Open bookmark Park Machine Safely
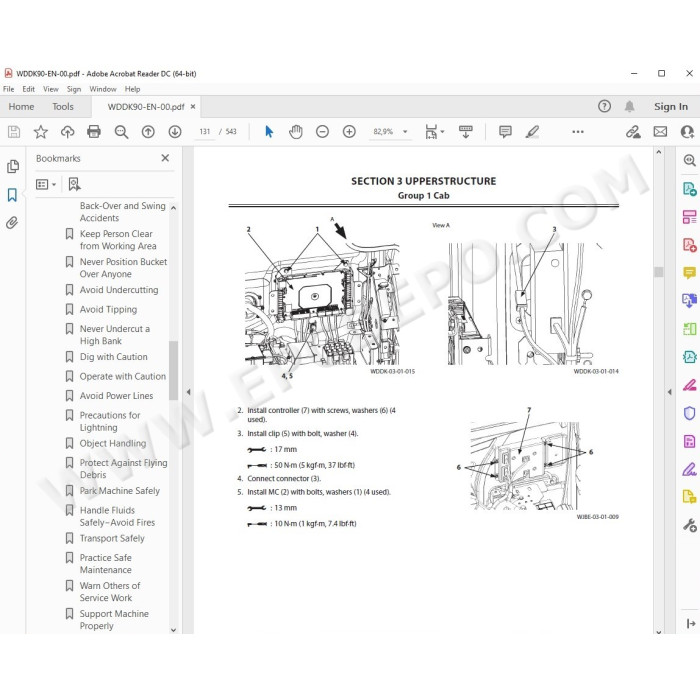Image resolution: width=700 pixels, height=700 pixels. click(x=119, y=491)
